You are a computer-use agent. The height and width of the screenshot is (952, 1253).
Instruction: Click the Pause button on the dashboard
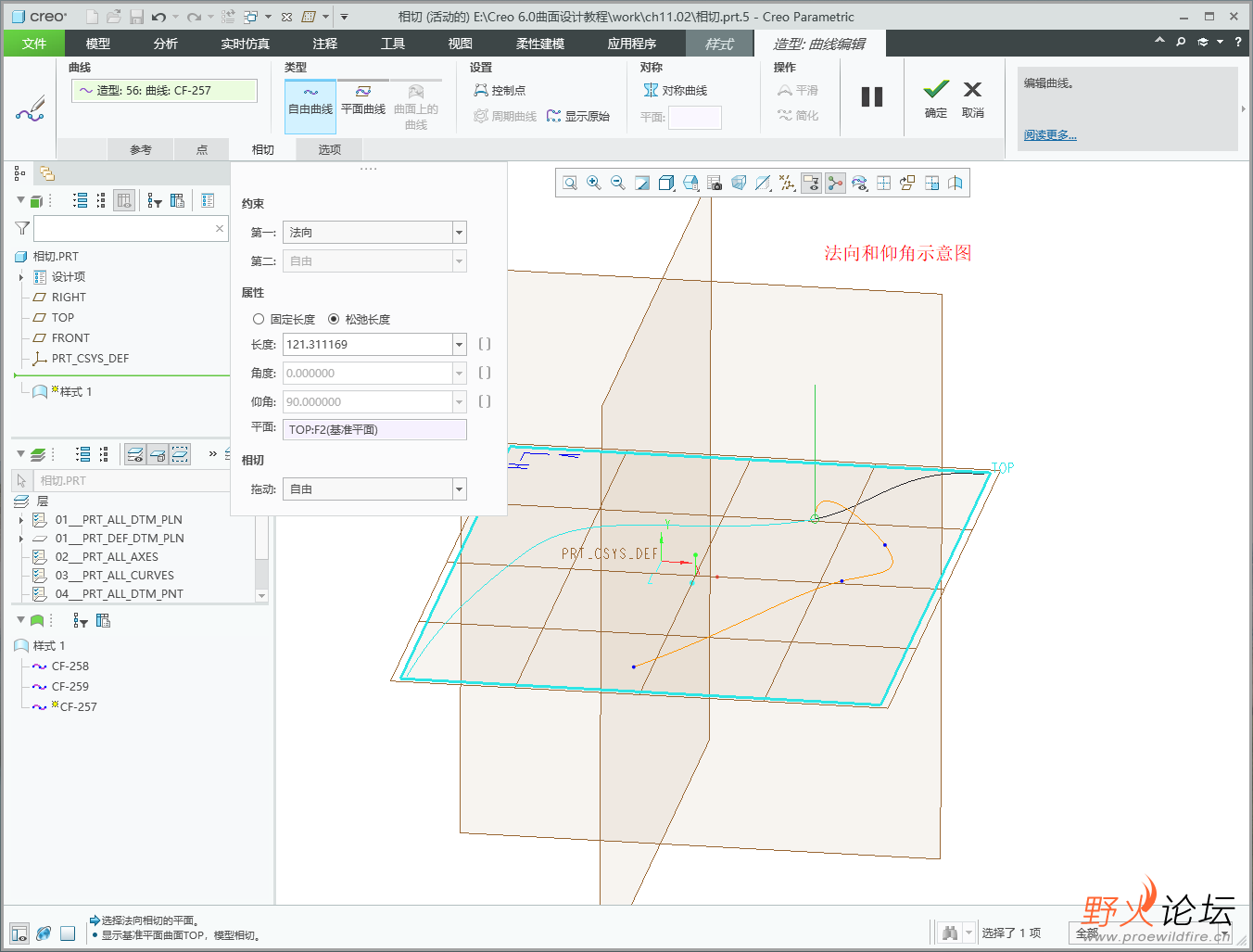click(x=872, y=97)
